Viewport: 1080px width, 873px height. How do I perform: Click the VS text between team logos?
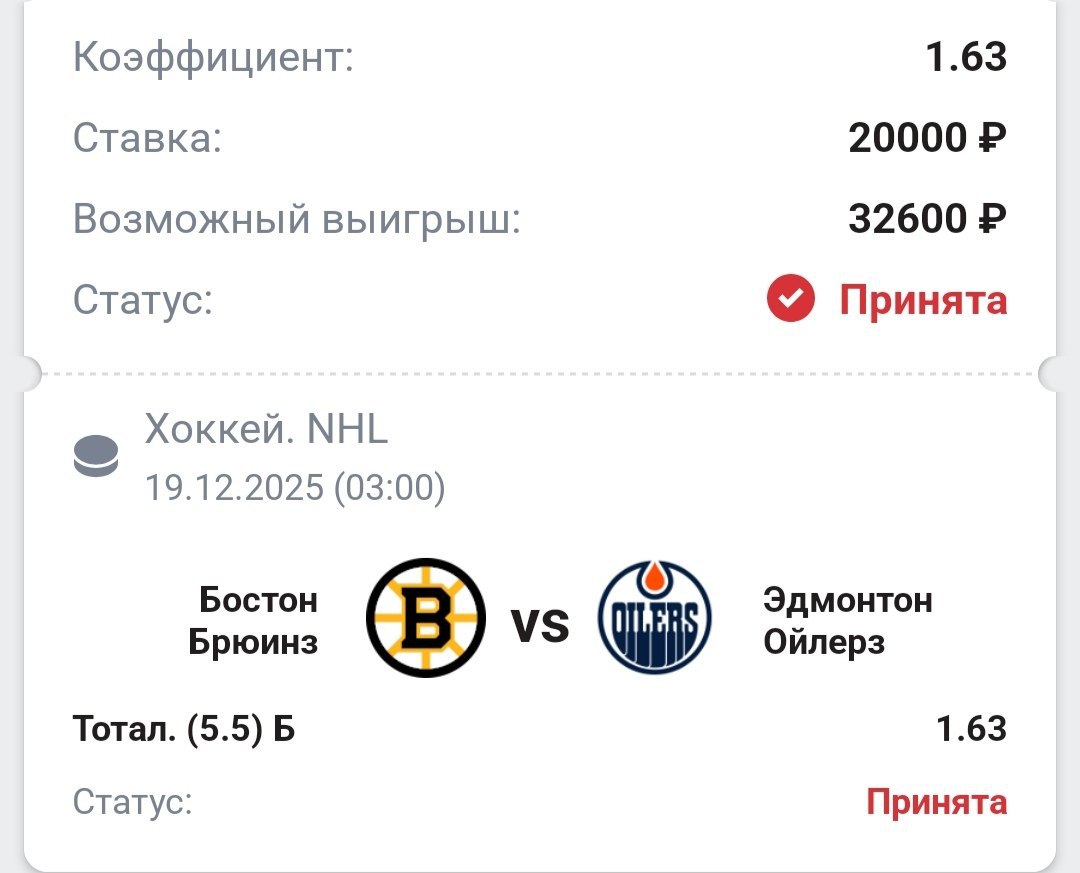click(x=540, y=627)
